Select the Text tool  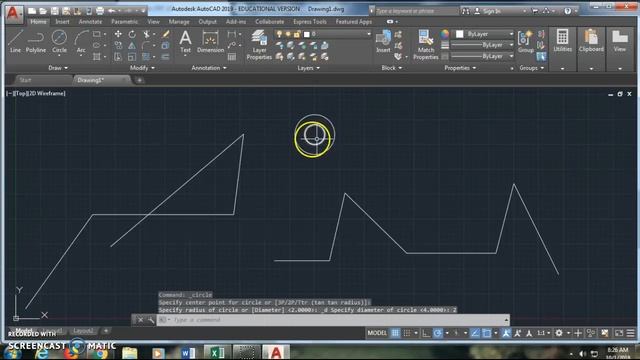185,42
